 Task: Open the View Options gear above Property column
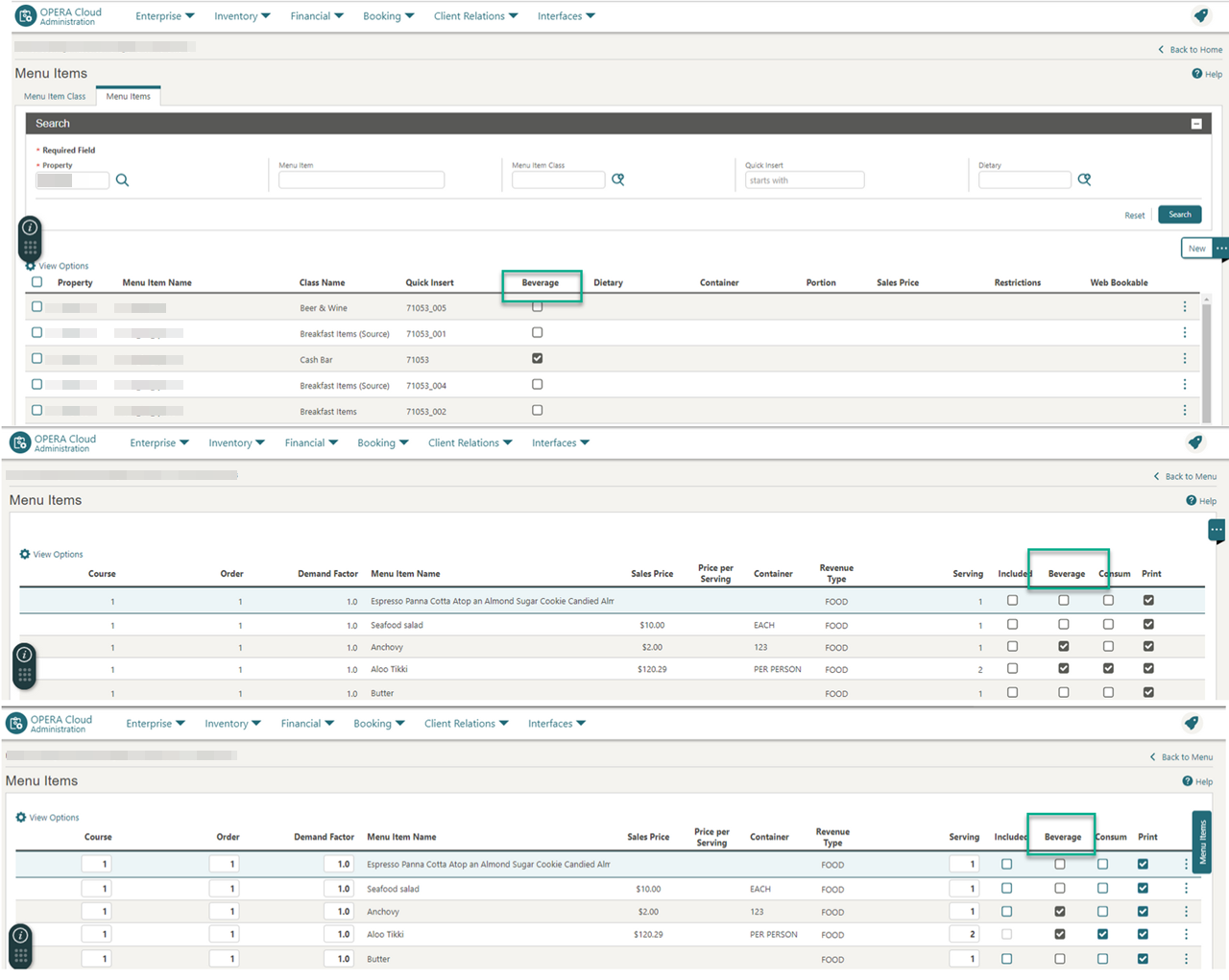point(30,266)
